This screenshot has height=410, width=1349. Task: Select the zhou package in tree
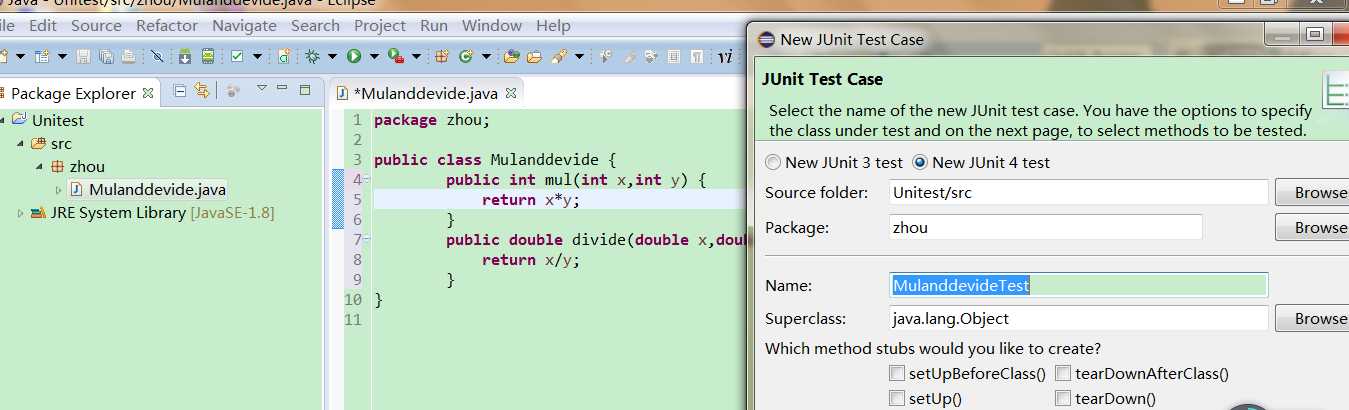point(86,166)
